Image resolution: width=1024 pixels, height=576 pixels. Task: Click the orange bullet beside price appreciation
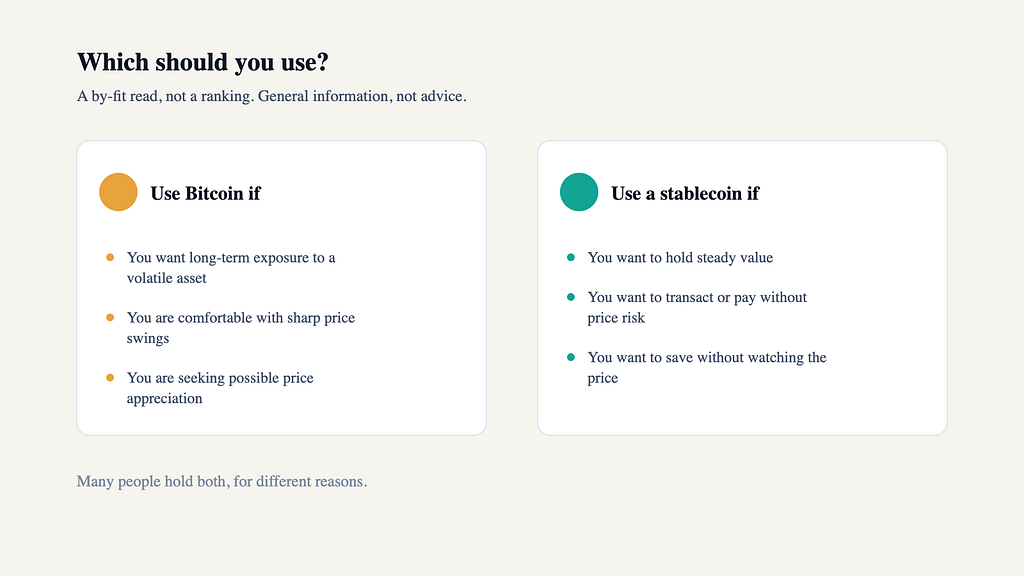tap(110, 377)
